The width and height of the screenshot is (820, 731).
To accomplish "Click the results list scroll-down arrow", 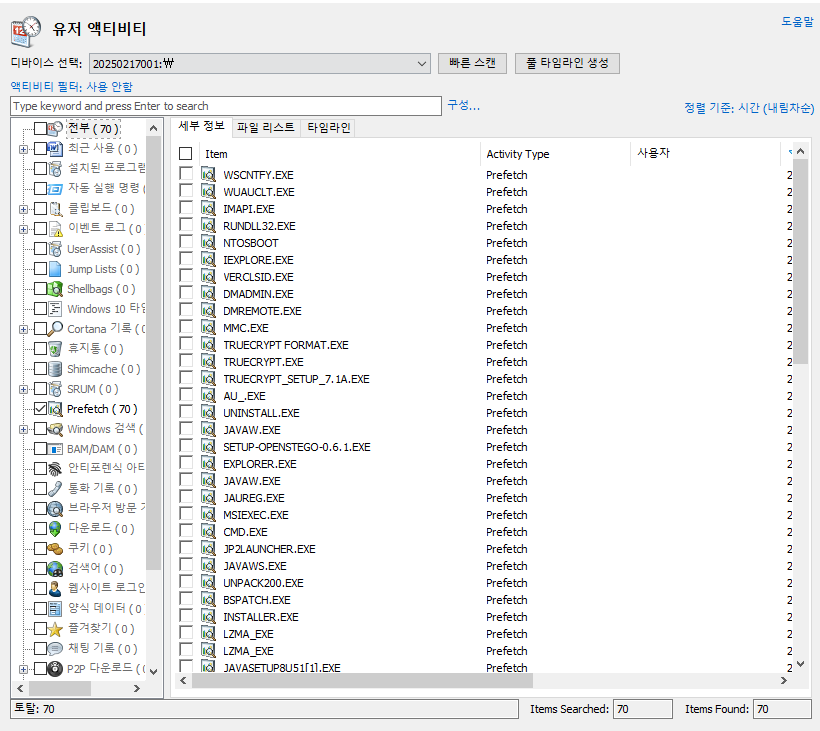I will (800, 664).
